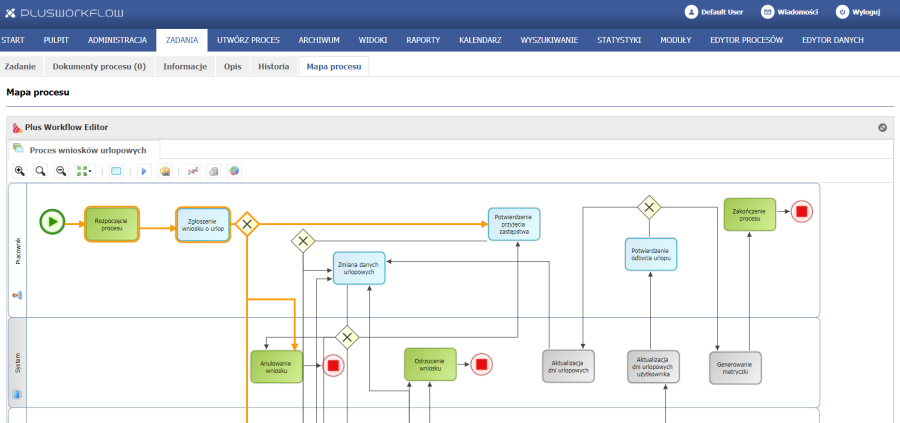Click the green start event circle
This screenshot has width=900, height=423.
point(52,222)
